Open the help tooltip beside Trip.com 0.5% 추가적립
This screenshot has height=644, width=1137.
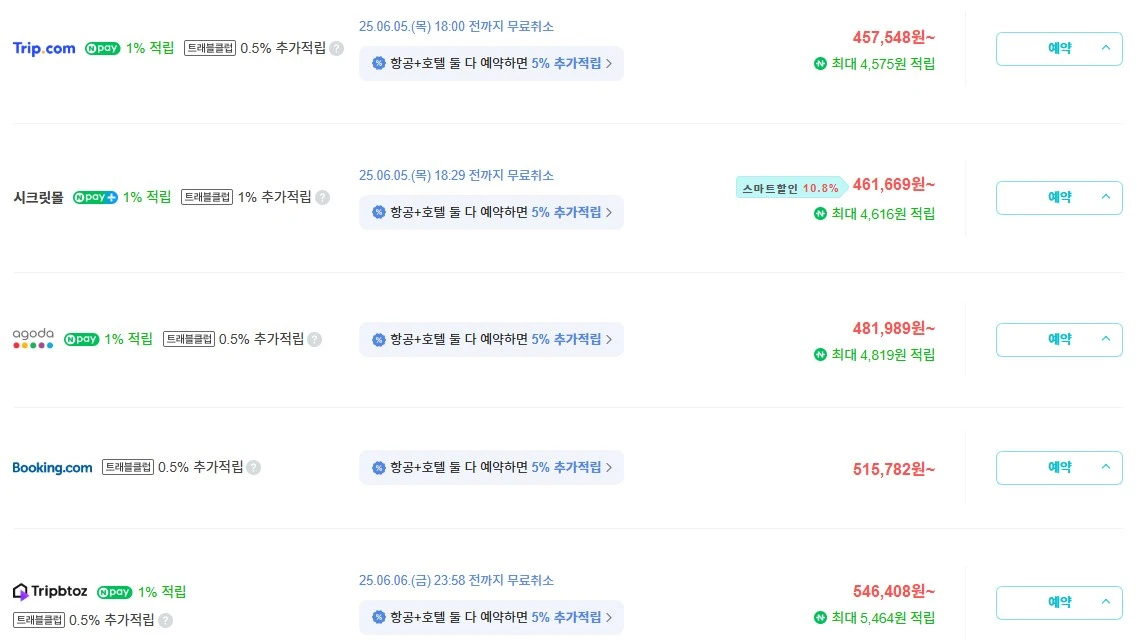(x=337, y=48)
